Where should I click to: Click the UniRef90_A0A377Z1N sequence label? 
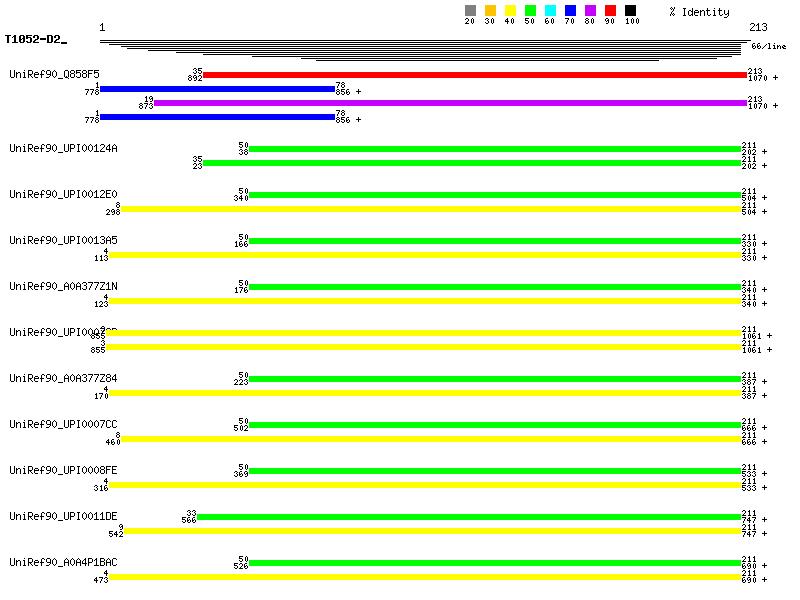click(63, 287)
